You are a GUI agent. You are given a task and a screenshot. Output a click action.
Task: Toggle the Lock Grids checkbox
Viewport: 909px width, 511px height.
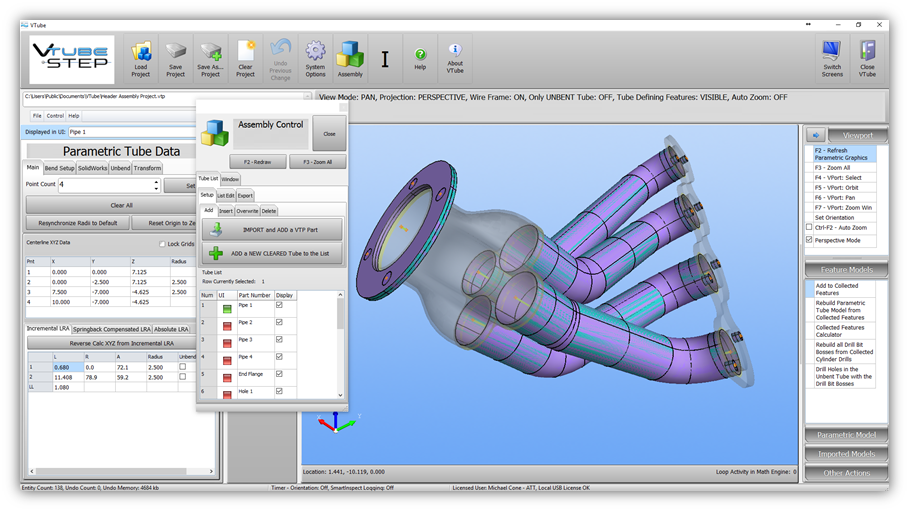pos(163,244)
